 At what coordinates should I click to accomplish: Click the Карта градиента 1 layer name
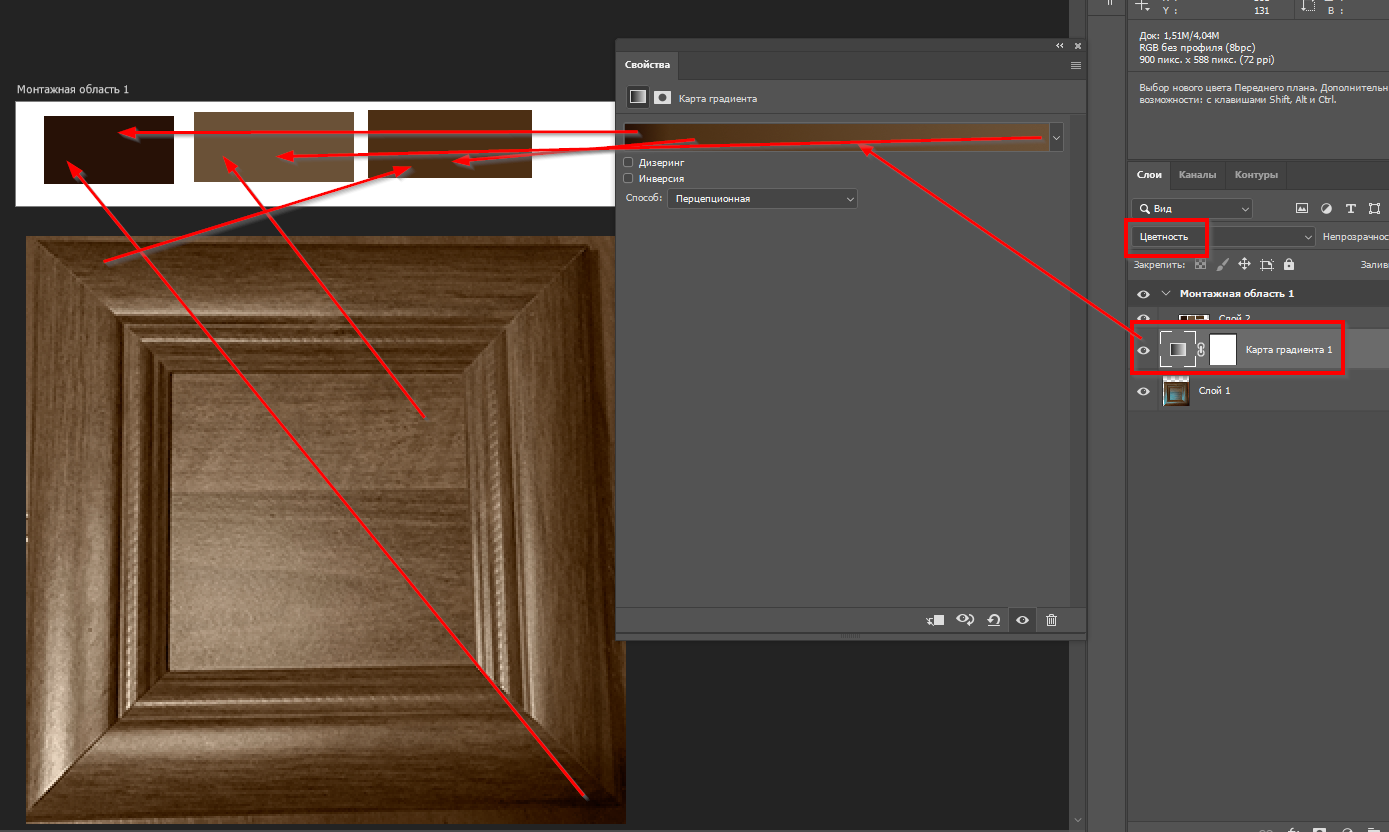click(x=1288, y=350)
